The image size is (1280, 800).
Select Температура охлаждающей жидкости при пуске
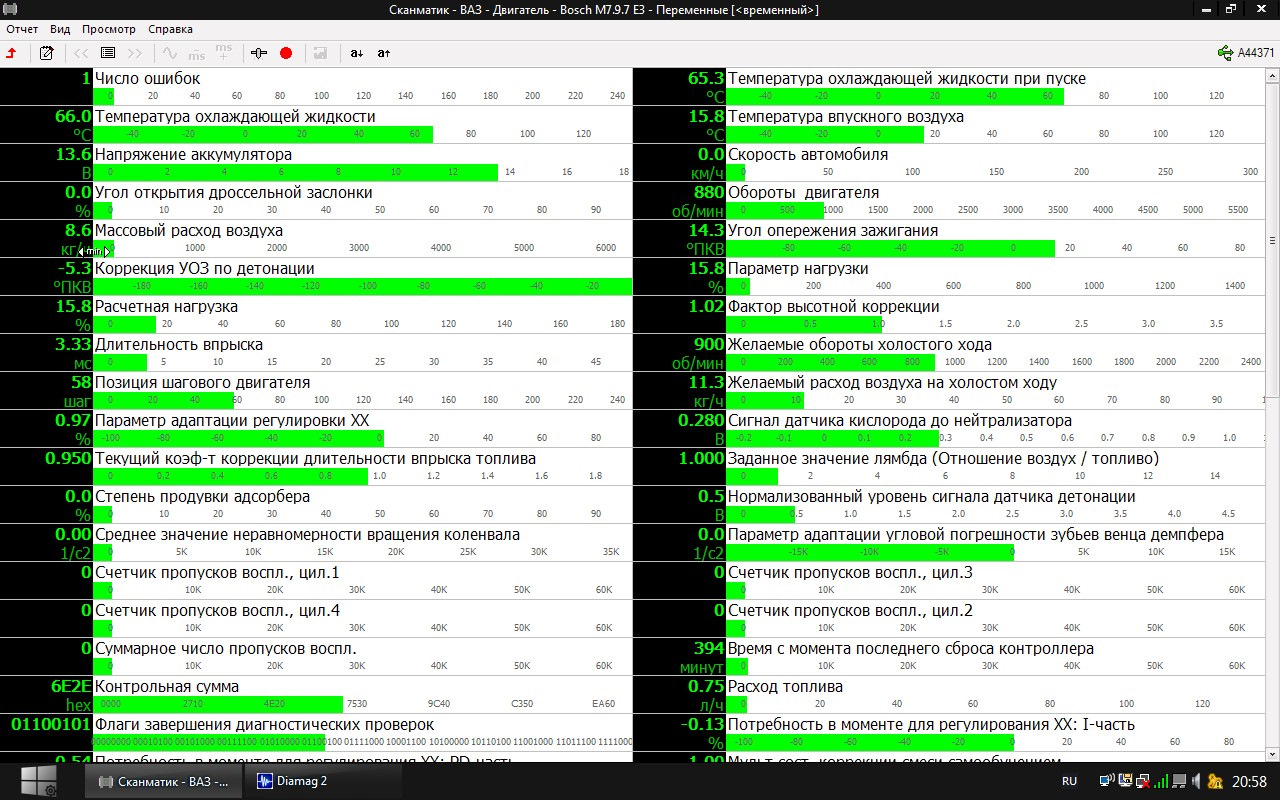pos(949,87)
